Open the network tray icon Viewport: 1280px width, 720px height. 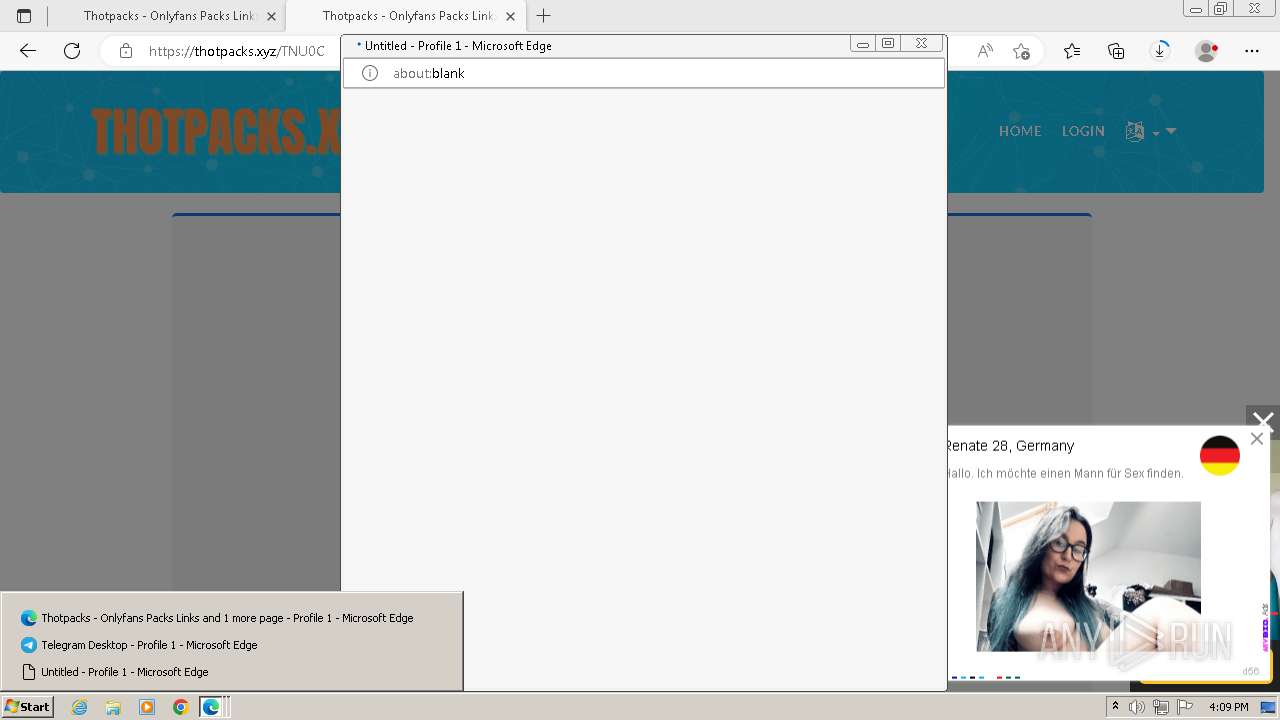(1161, 707)
